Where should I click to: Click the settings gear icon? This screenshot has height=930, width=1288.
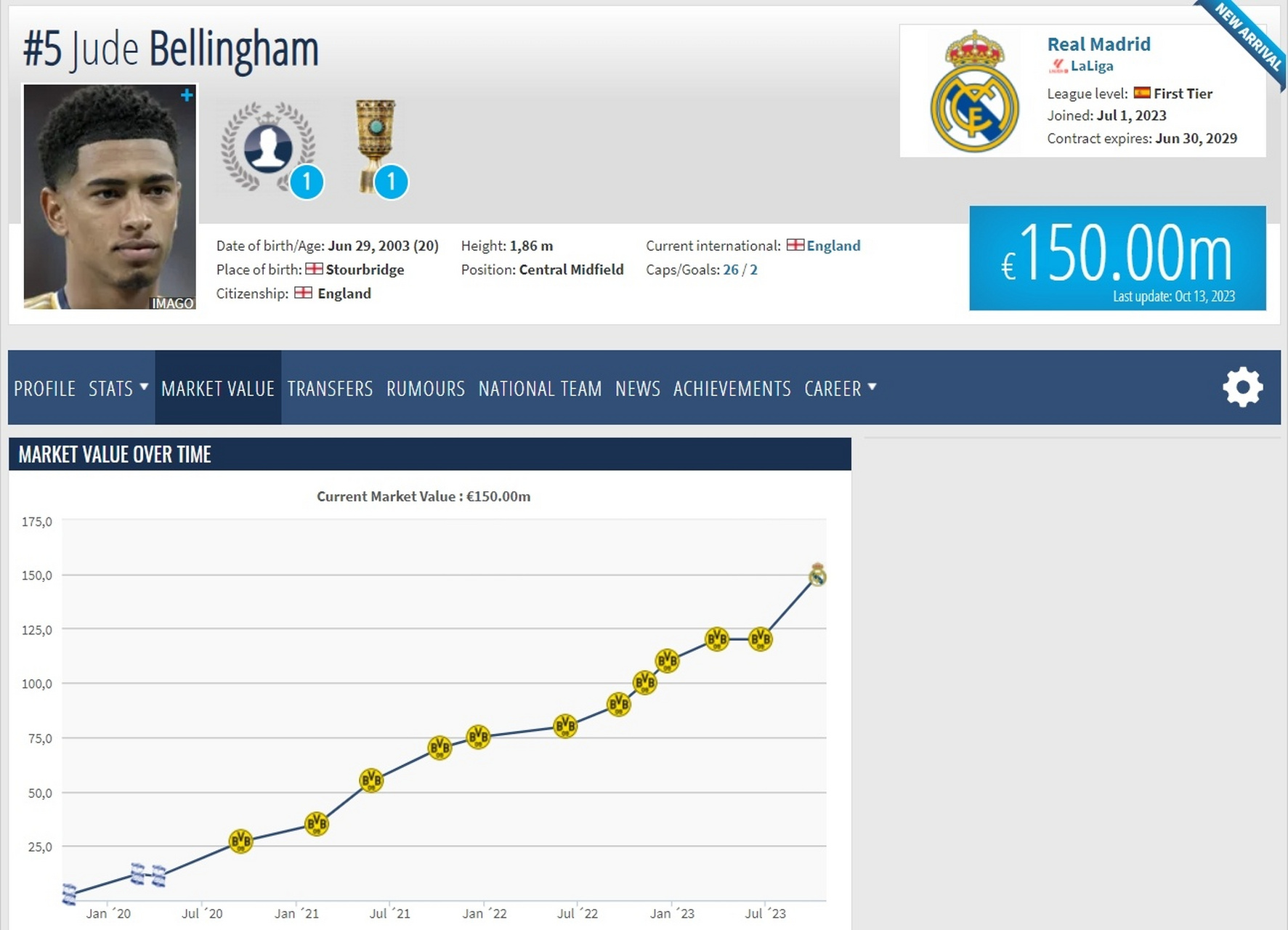point(1242,387)
